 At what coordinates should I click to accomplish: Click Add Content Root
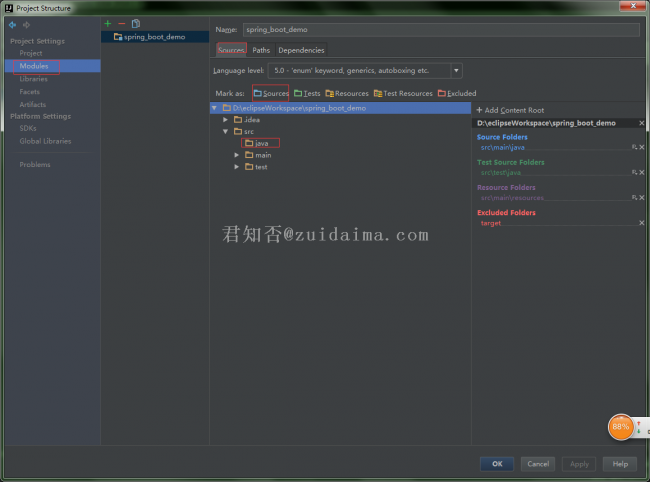510,110
